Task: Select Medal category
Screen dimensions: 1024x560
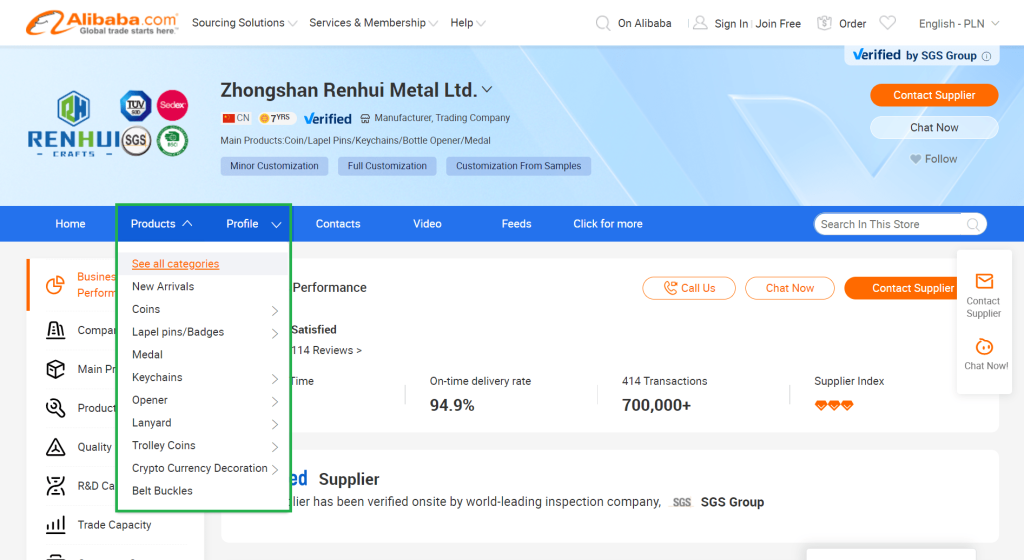Action: (147, 354)
